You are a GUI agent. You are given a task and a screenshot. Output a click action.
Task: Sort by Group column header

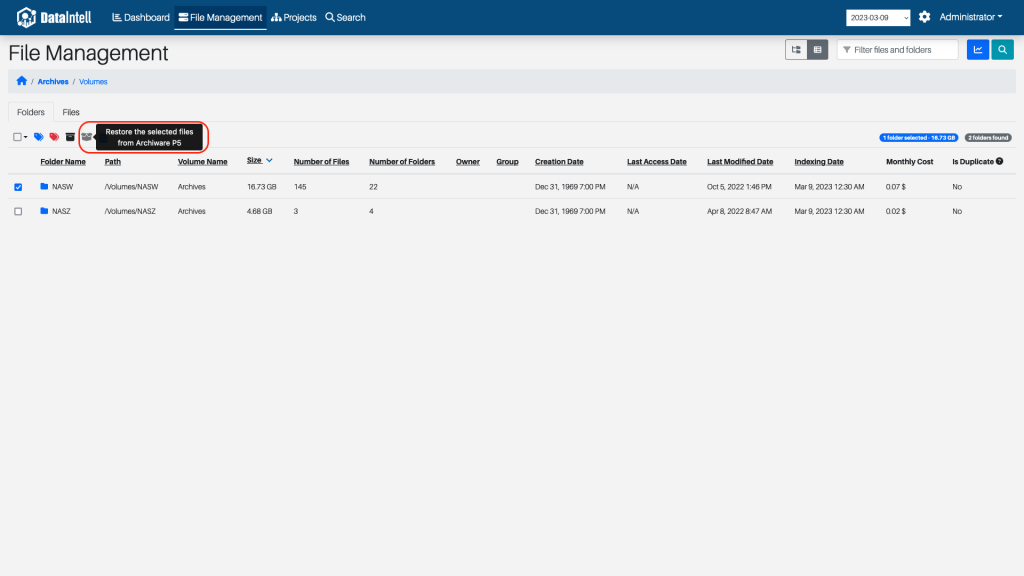click(507, 162)
